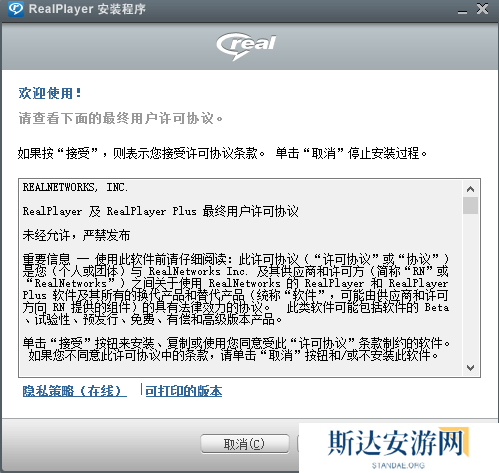Click the license scrollbar up arrow
Screen dimensions: 499x473
[470, 189]
